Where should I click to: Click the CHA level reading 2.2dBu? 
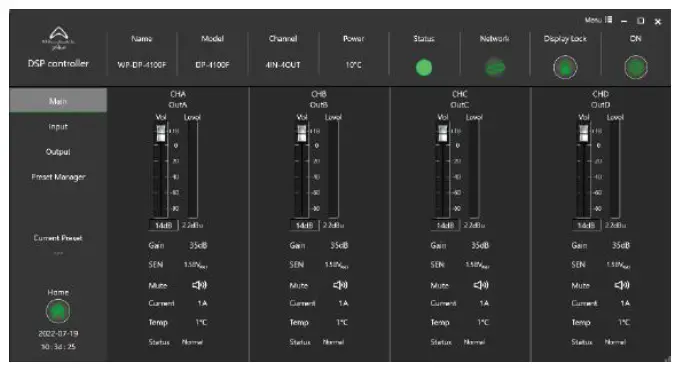[192, 226]
